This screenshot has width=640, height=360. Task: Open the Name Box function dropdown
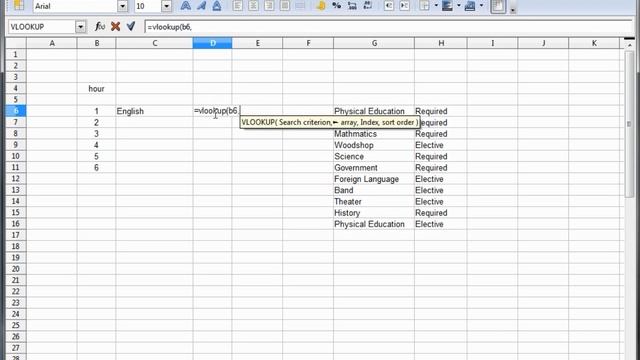pos(80,27)
